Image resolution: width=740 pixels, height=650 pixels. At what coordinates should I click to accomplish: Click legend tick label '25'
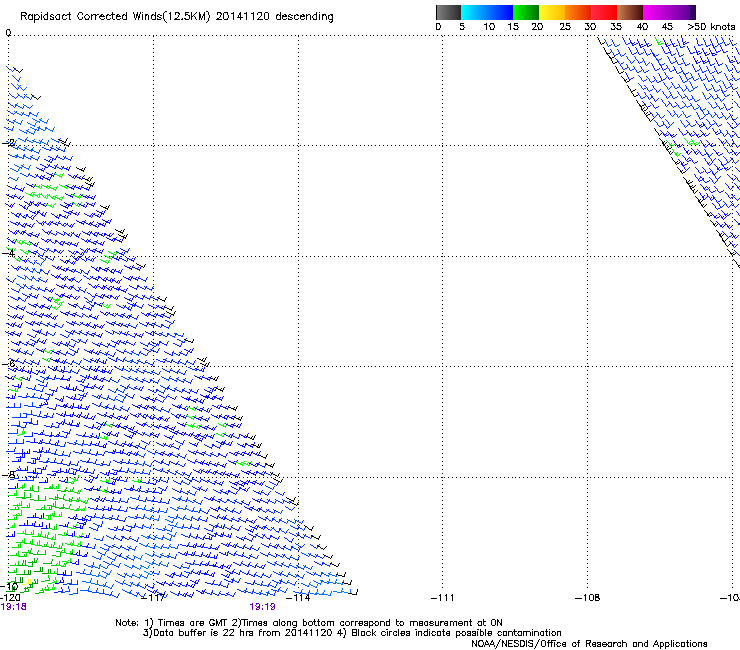point(565,27)
